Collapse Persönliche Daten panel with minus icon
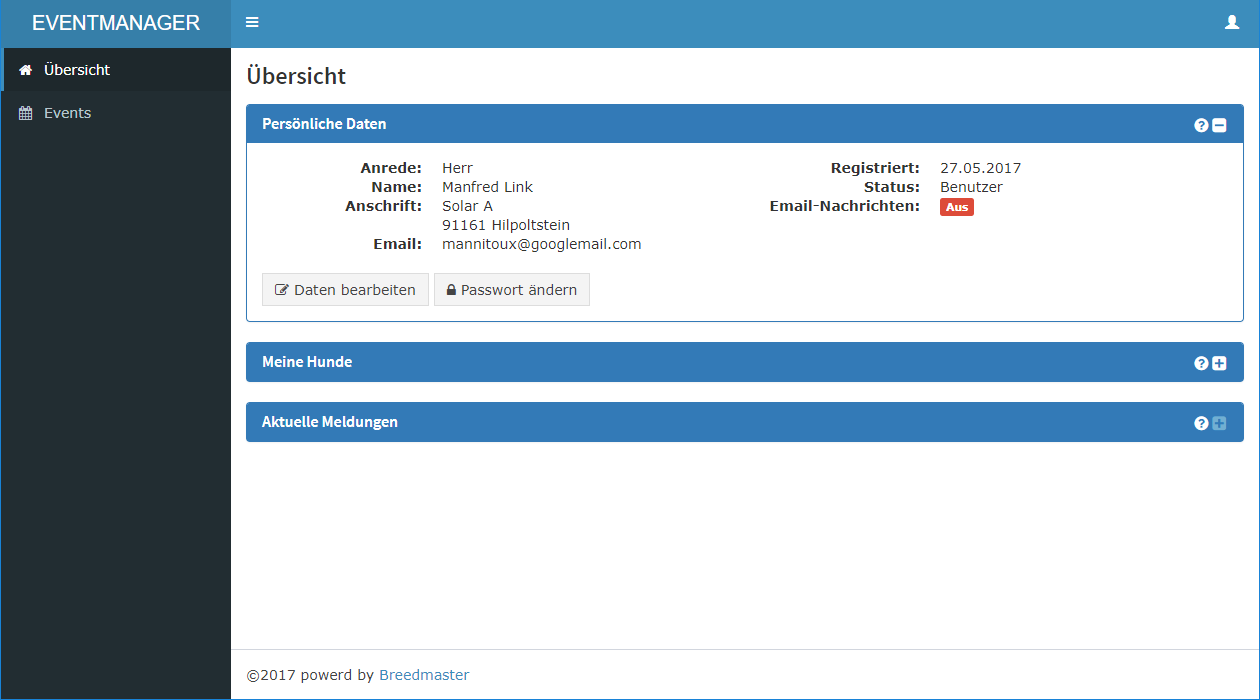The width and height of the screenshot is (1260, 700). pos(1219,125)
